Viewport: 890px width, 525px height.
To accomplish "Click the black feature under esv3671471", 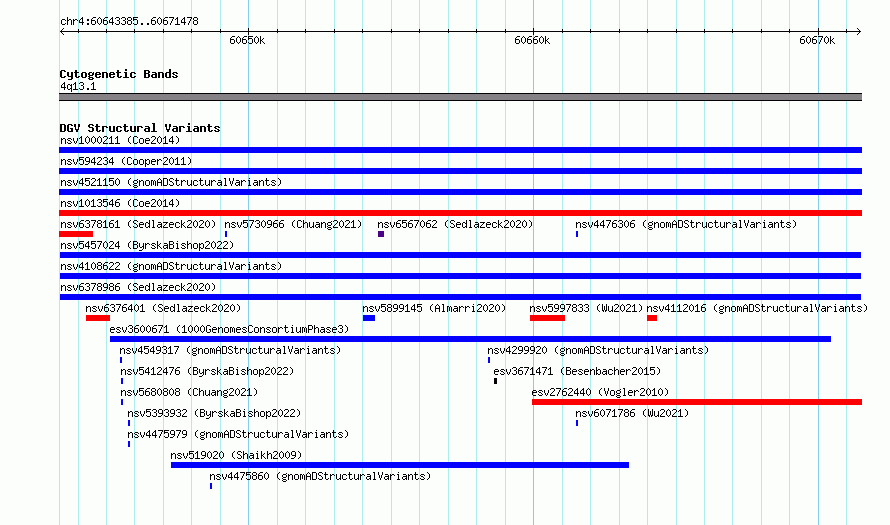I will [496, 381].
